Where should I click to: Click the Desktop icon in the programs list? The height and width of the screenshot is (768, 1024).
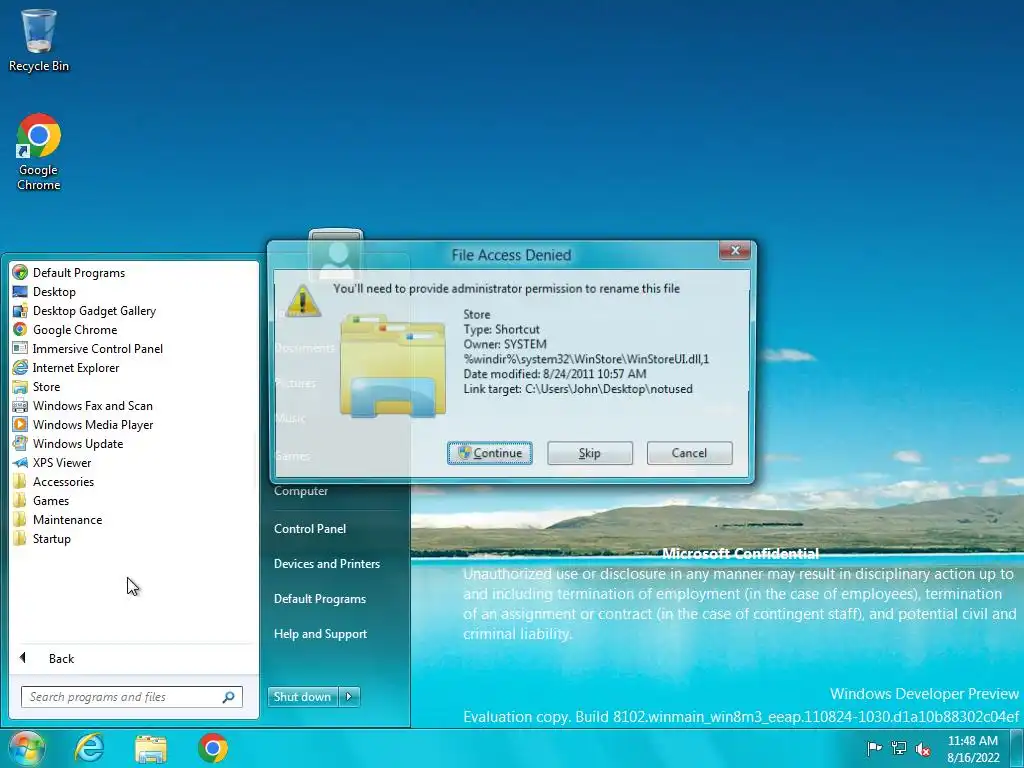click(20, 291)
